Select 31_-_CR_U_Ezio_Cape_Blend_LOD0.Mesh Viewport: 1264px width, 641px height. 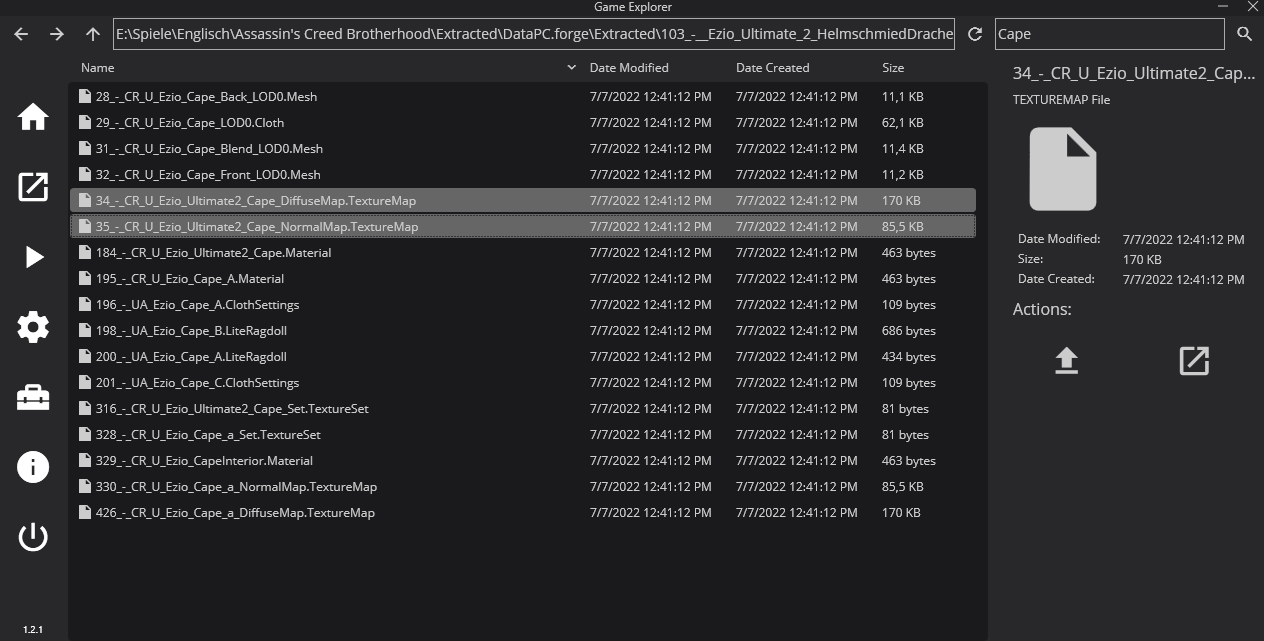[x=523, y=149]
